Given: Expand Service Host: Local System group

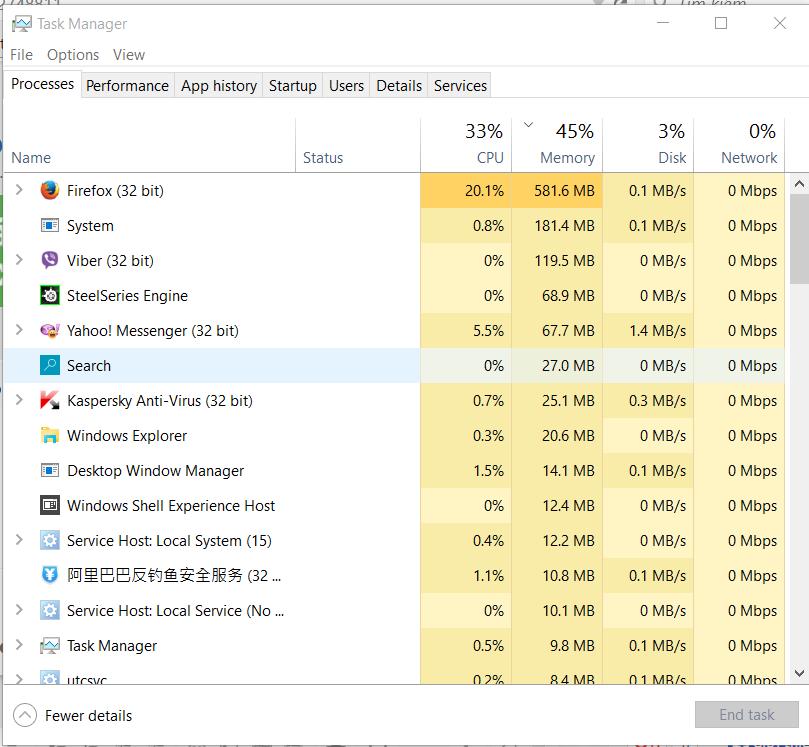Looking at the screenshot, I should pos(19,541).
